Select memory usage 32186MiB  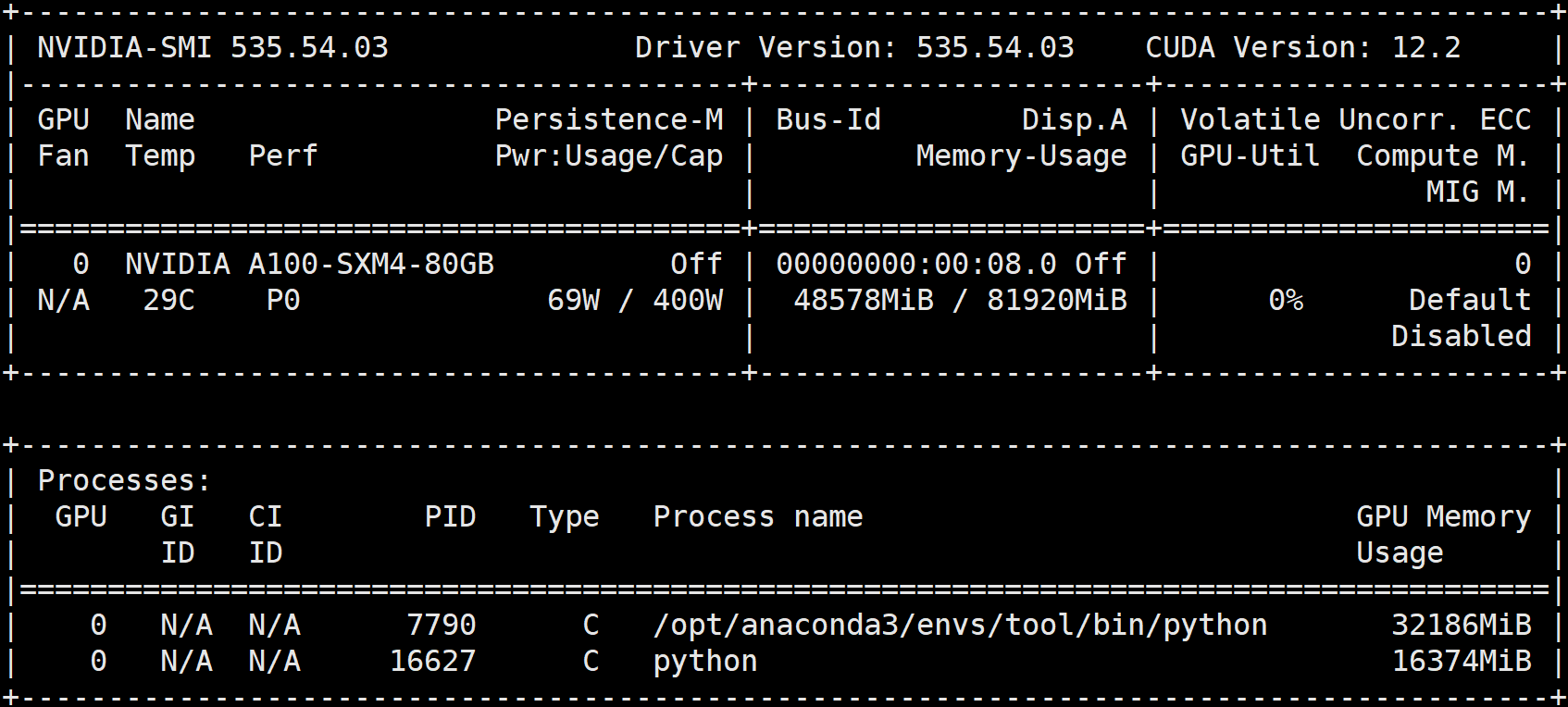tap(1462, 625)
